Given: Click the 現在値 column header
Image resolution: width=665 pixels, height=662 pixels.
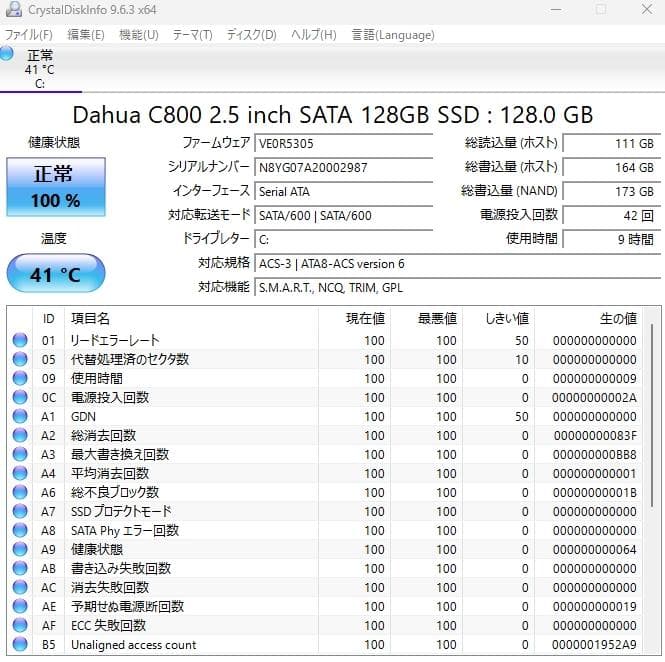Looking at the screenshot, I should 355,318.
